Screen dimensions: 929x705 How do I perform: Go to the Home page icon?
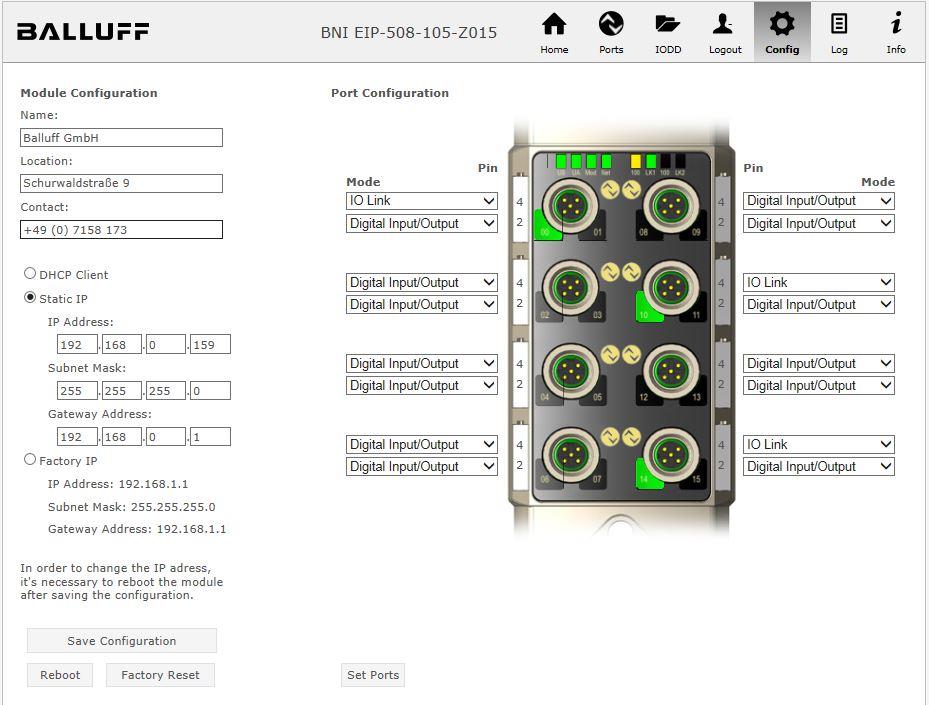point(554,24)
